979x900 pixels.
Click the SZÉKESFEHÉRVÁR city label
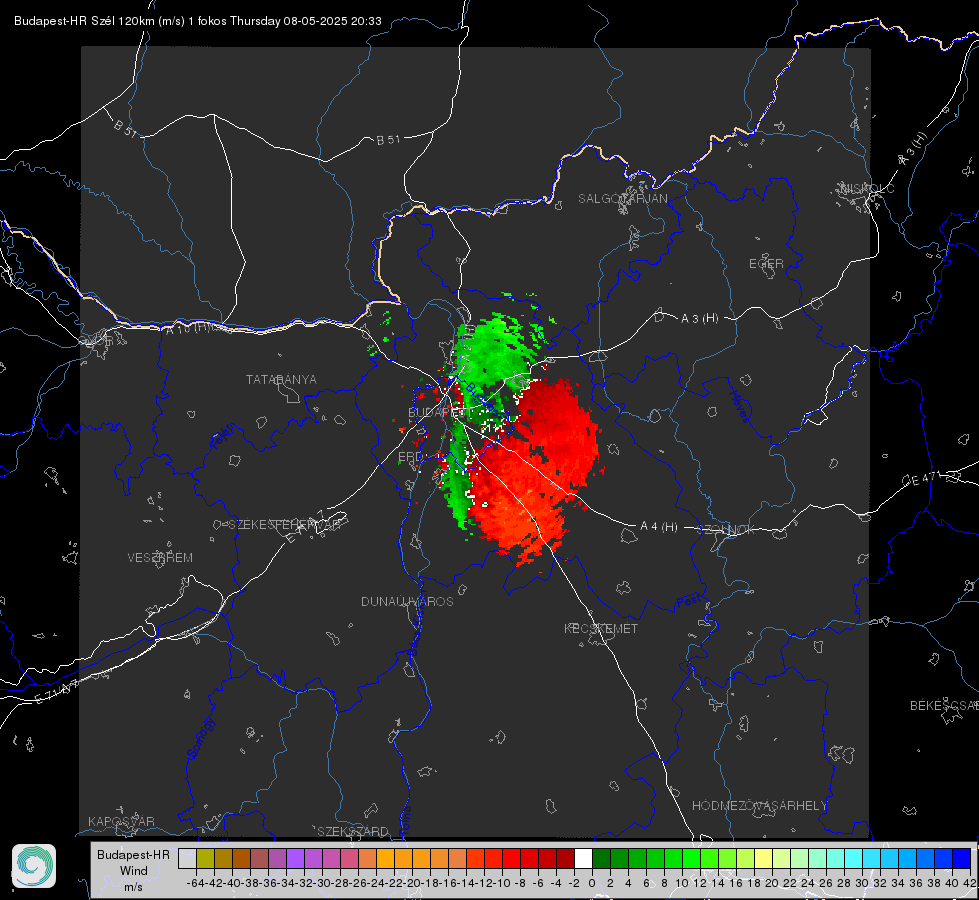click(x=285, y=525)
